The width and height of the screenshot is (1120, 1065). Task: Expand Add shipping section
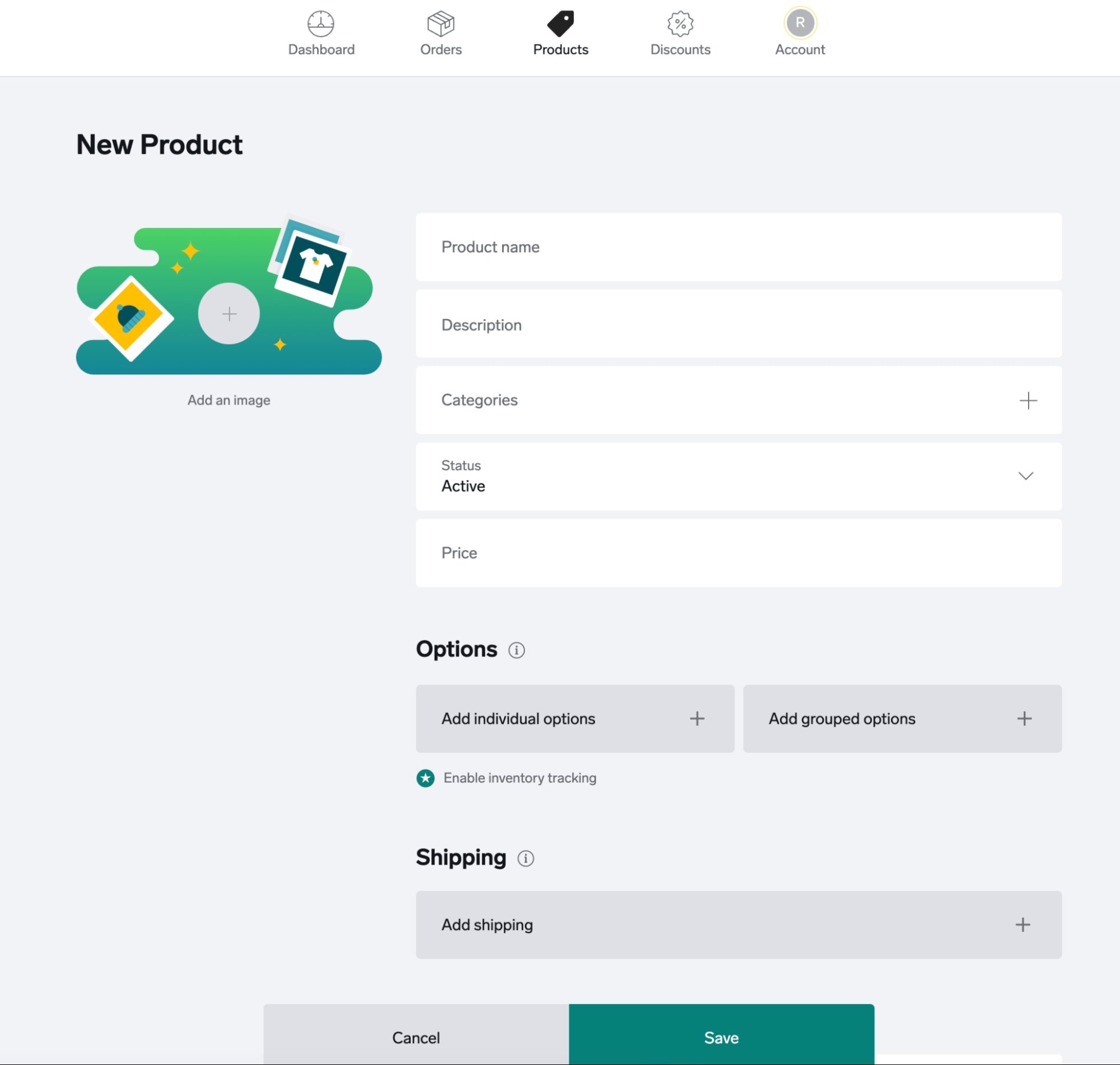(738, 925)
